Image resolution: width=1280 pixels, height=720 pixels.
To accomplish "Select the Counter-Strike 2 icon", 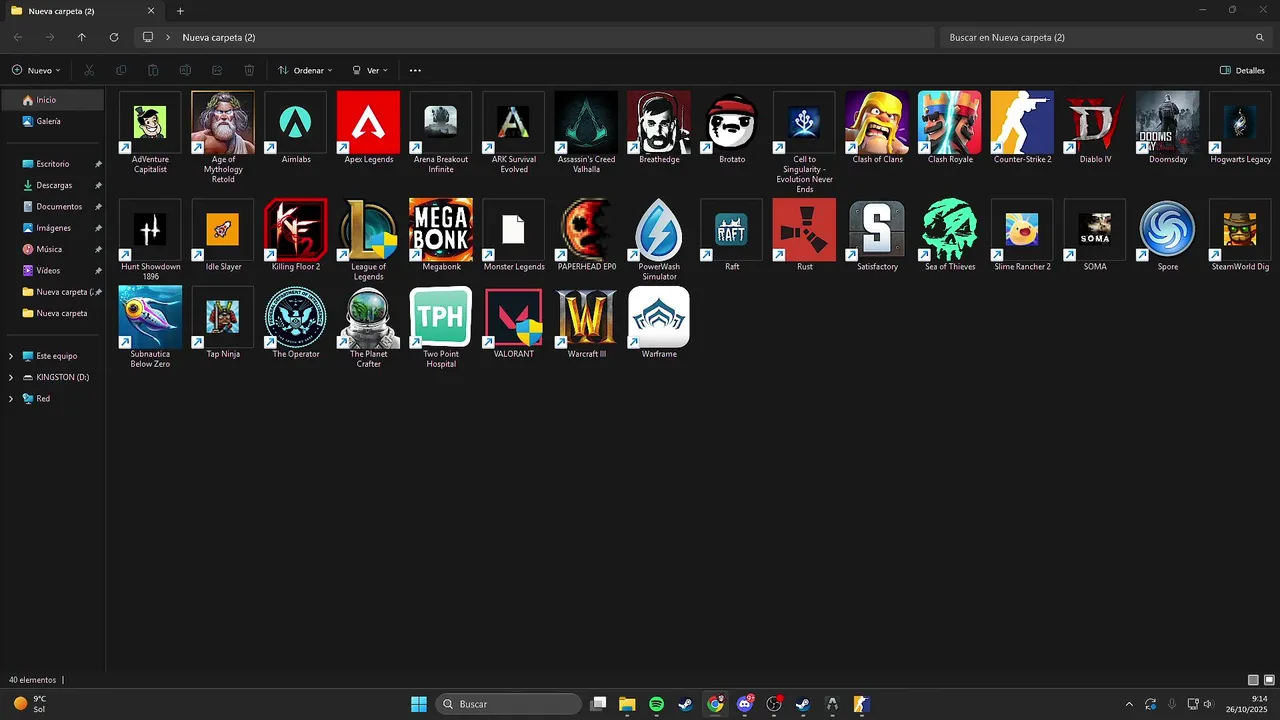I will click(x=1022, y=123).
